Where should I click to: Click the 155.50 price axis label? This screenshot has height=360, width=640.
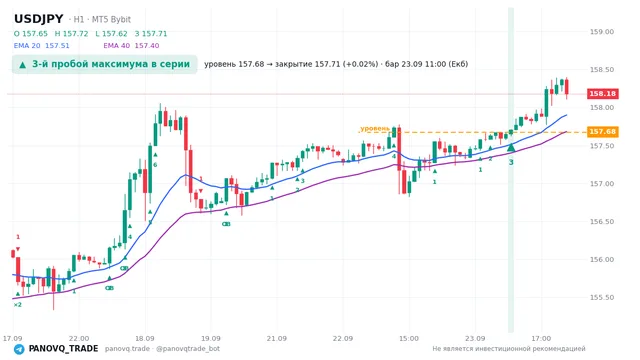tap(602, 298)
